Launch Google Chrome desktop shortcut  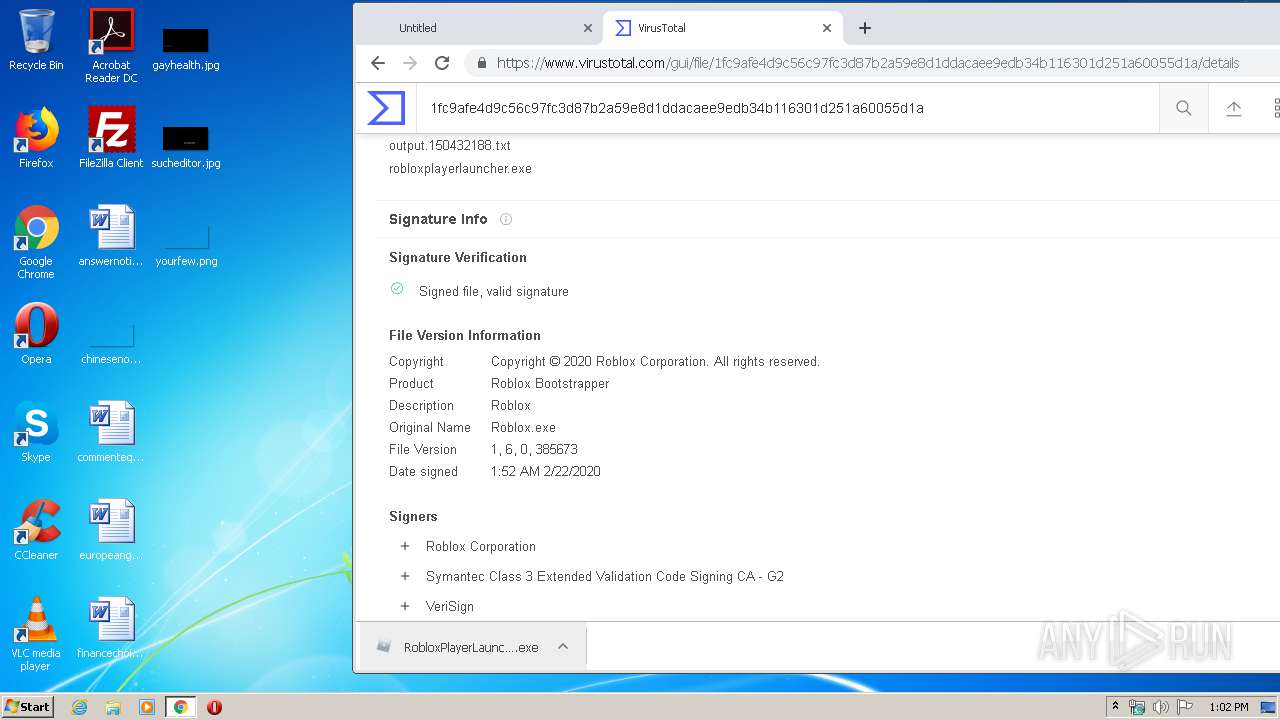pos(36,242)
